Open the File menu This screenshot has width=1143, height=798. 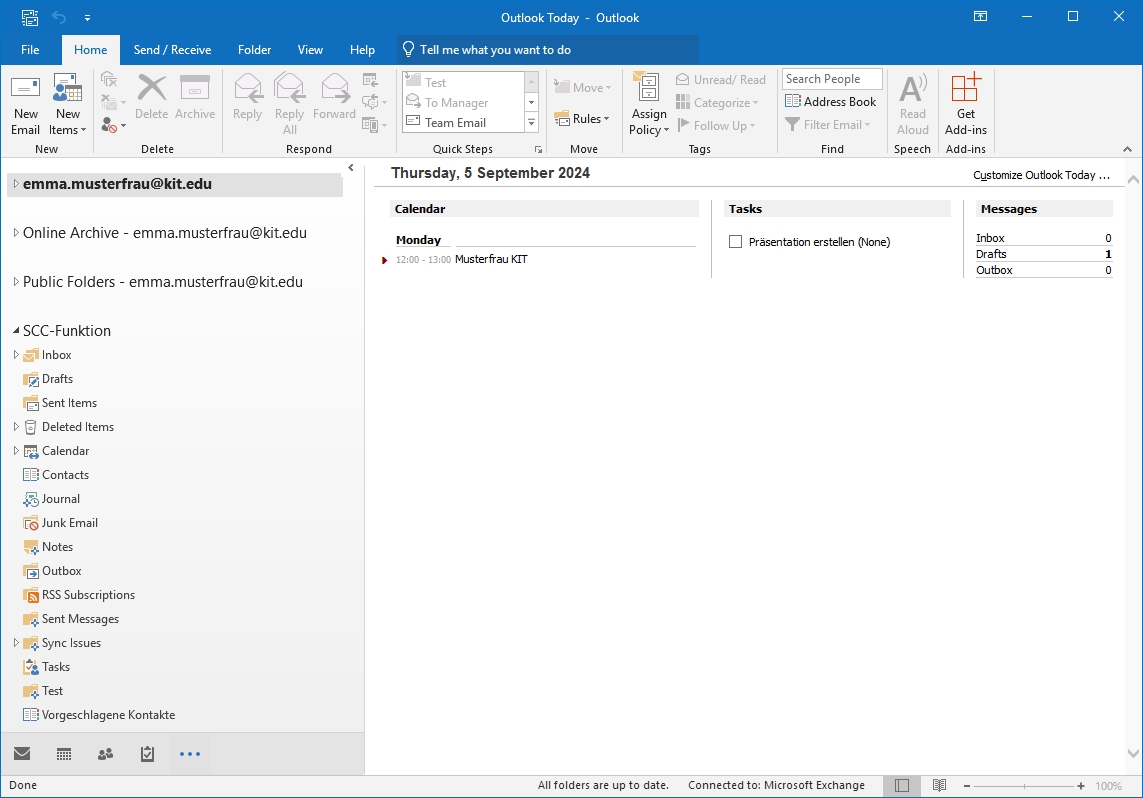[30, 50]
